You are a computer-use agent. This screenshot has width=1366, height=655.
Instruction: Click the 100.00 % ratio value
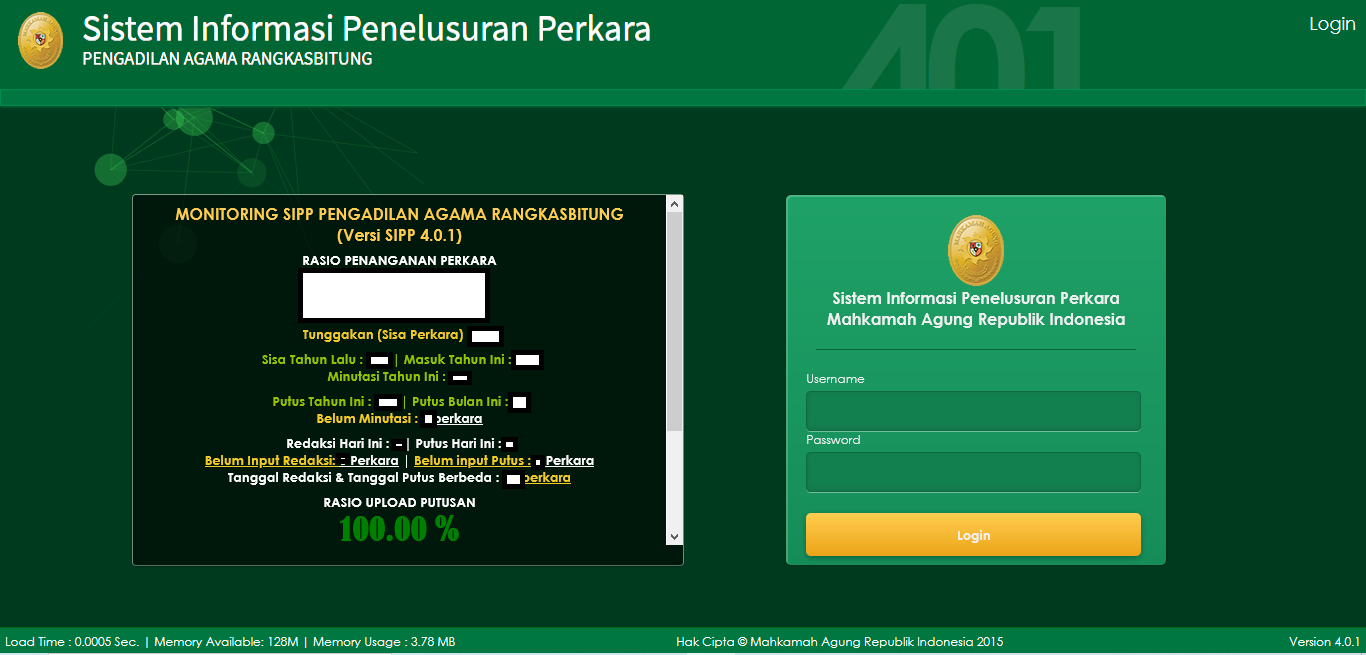pos(399,529)
